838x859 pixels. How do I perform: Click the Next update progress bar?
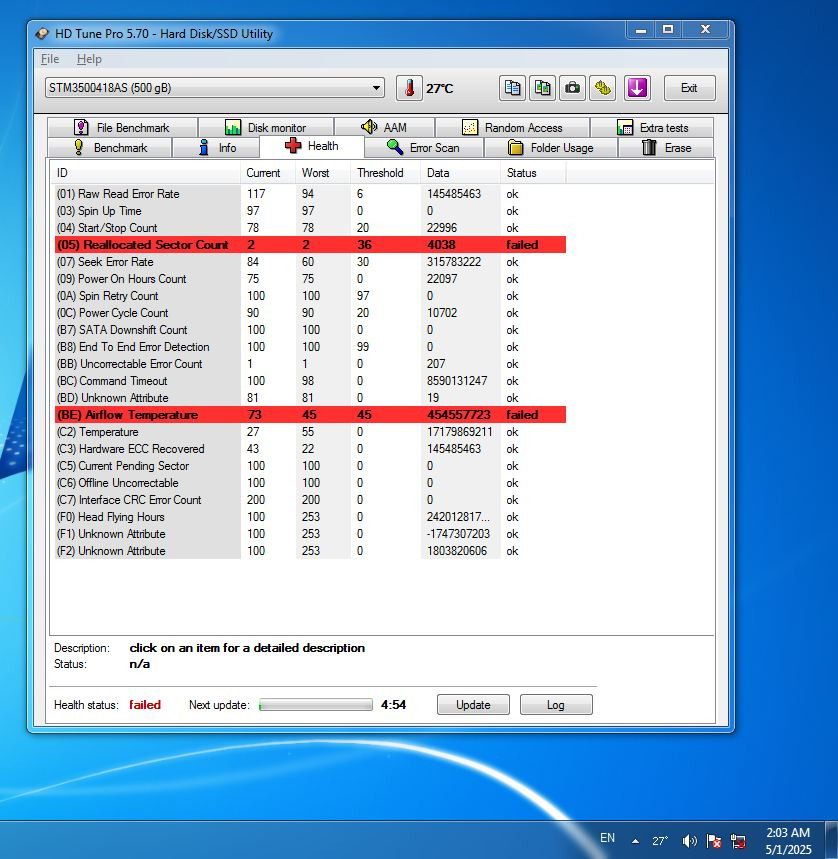pos(315,705)
